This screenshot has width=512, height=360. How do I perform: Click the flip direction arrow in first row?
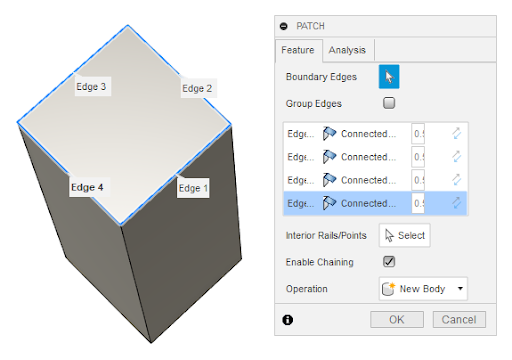(x=456, y=134)
